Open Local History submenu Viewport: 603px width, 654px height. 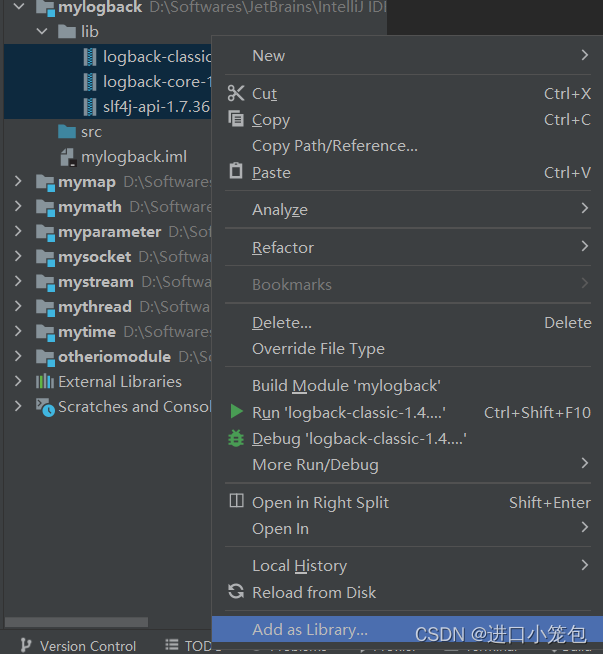tap(407, 565)
